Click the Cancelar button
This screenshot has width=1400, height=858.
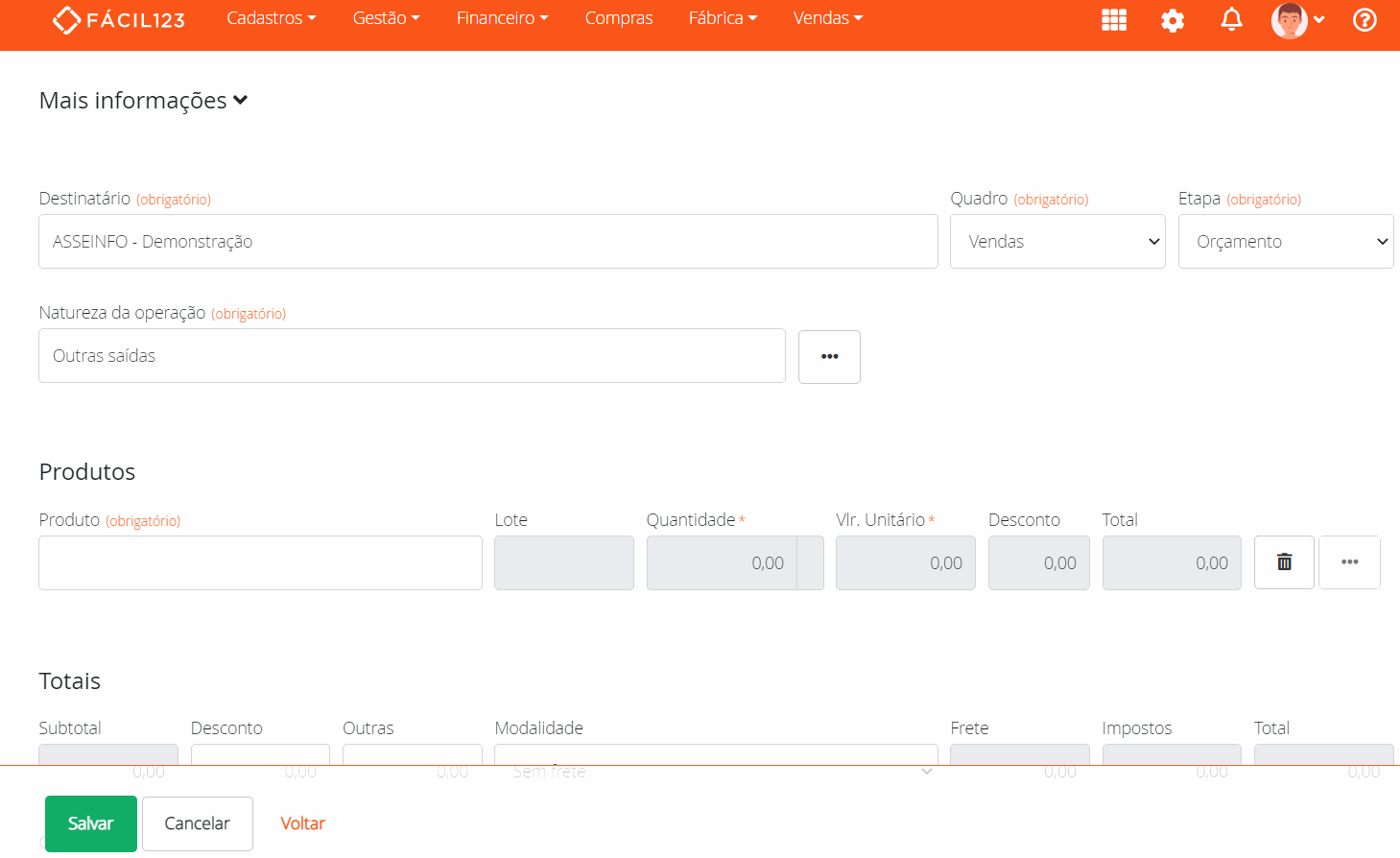pos(198,823)
